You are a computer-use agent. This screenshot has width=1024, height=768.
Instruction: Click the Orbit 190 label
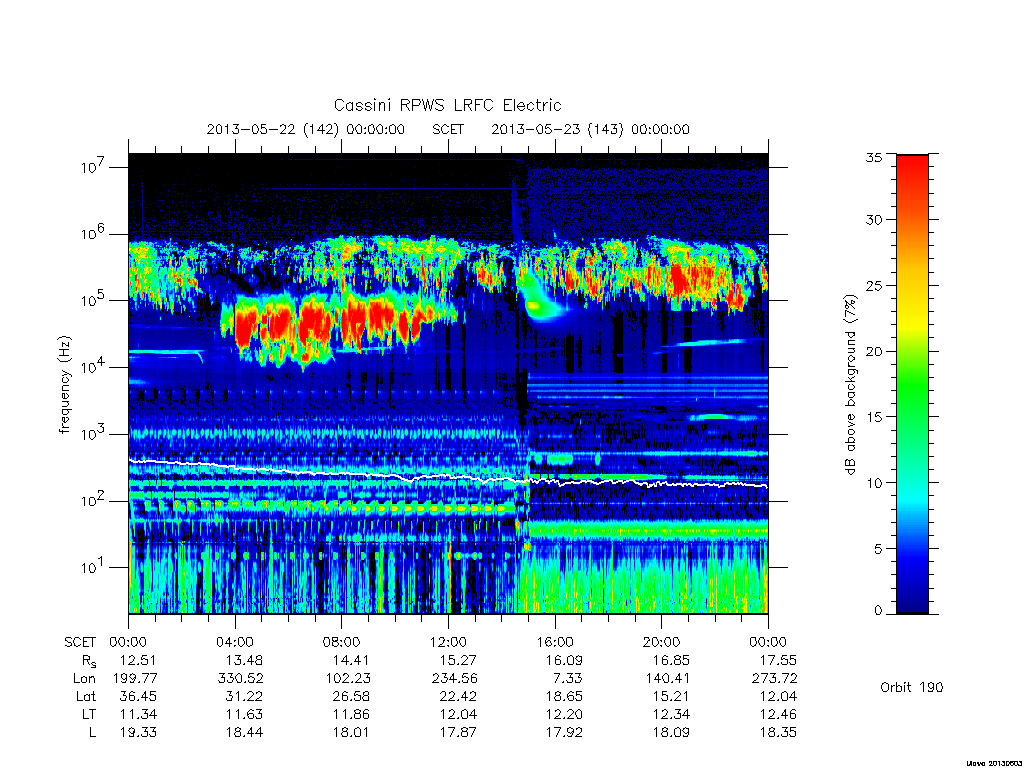click(912, 687)
